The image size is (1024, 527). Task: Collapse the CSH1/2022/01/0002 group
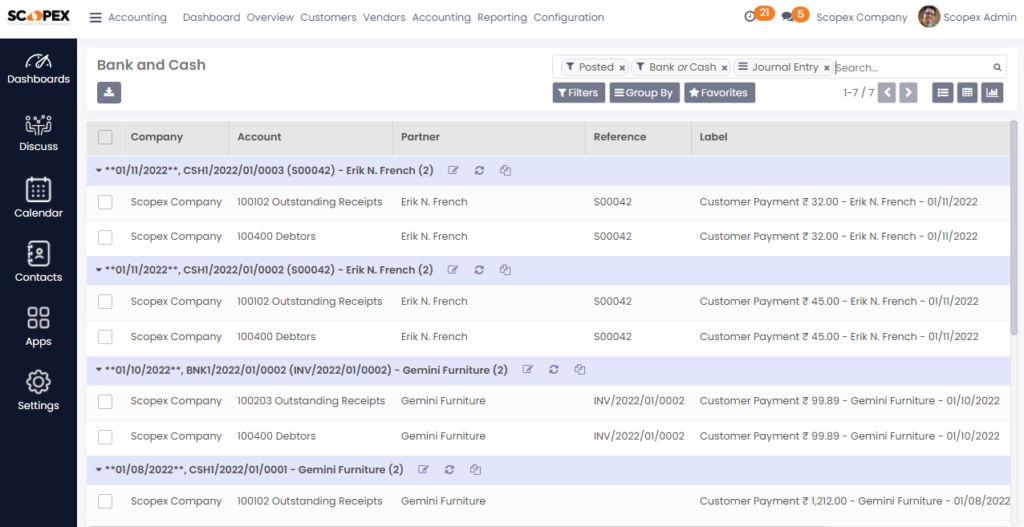(99, 270)
